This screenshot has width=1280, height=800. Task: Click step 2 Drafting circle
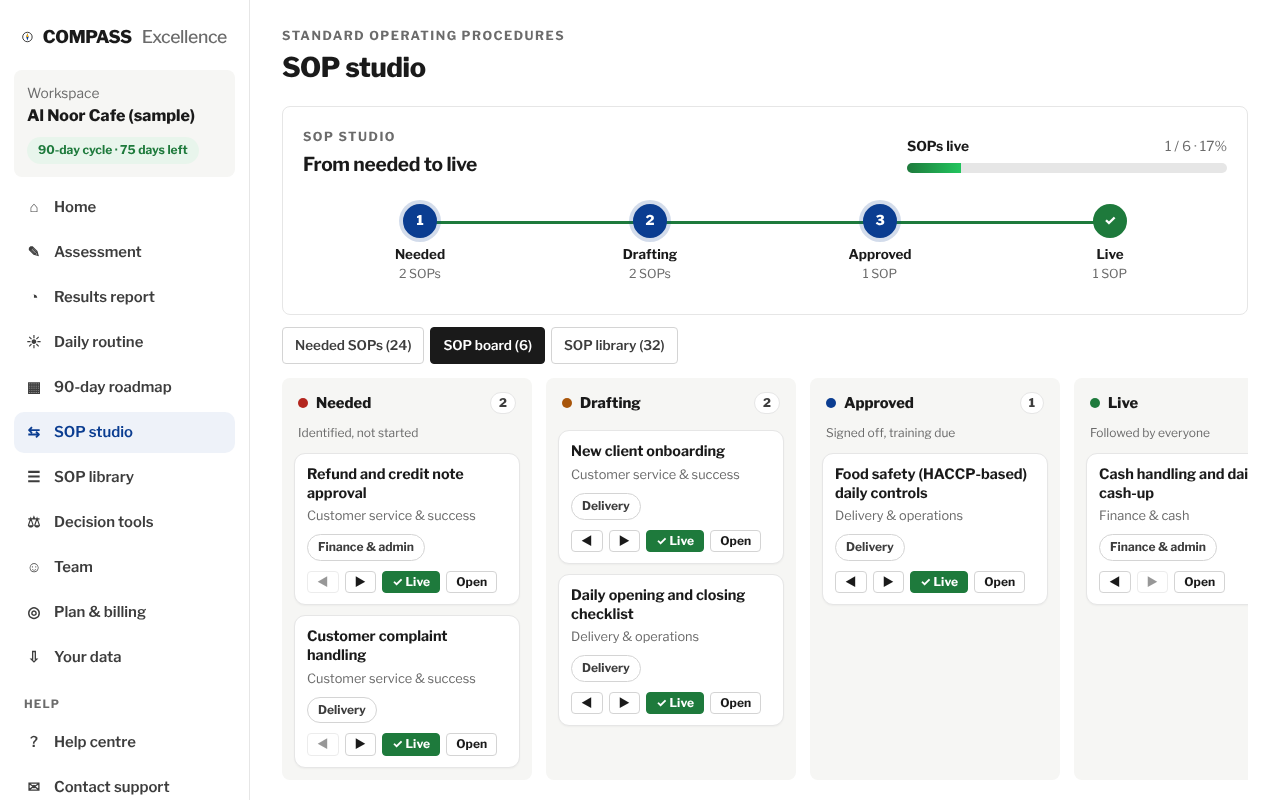[x=650, y=221]
